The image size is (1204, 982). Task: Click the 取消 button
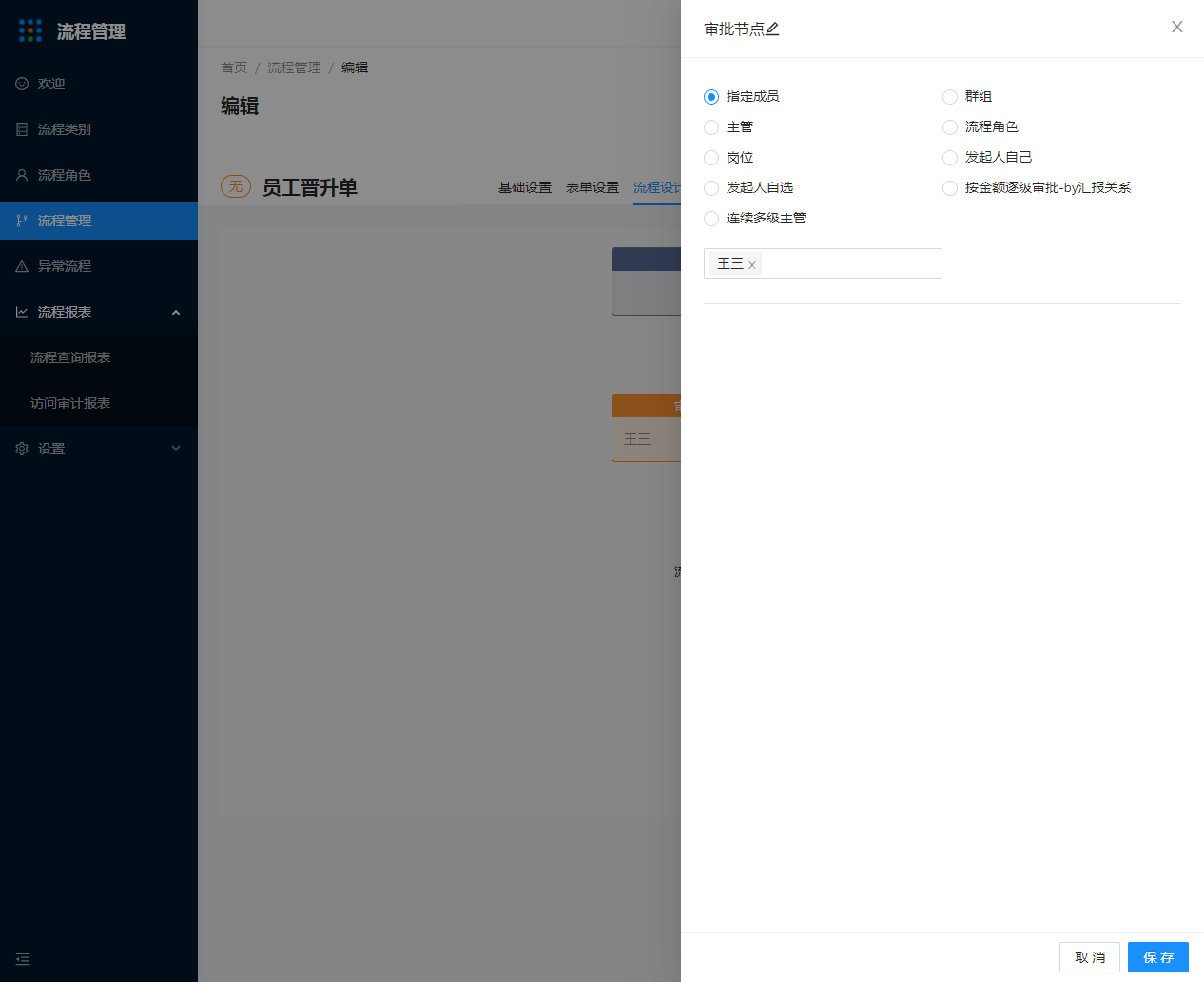pos(1090,957)
